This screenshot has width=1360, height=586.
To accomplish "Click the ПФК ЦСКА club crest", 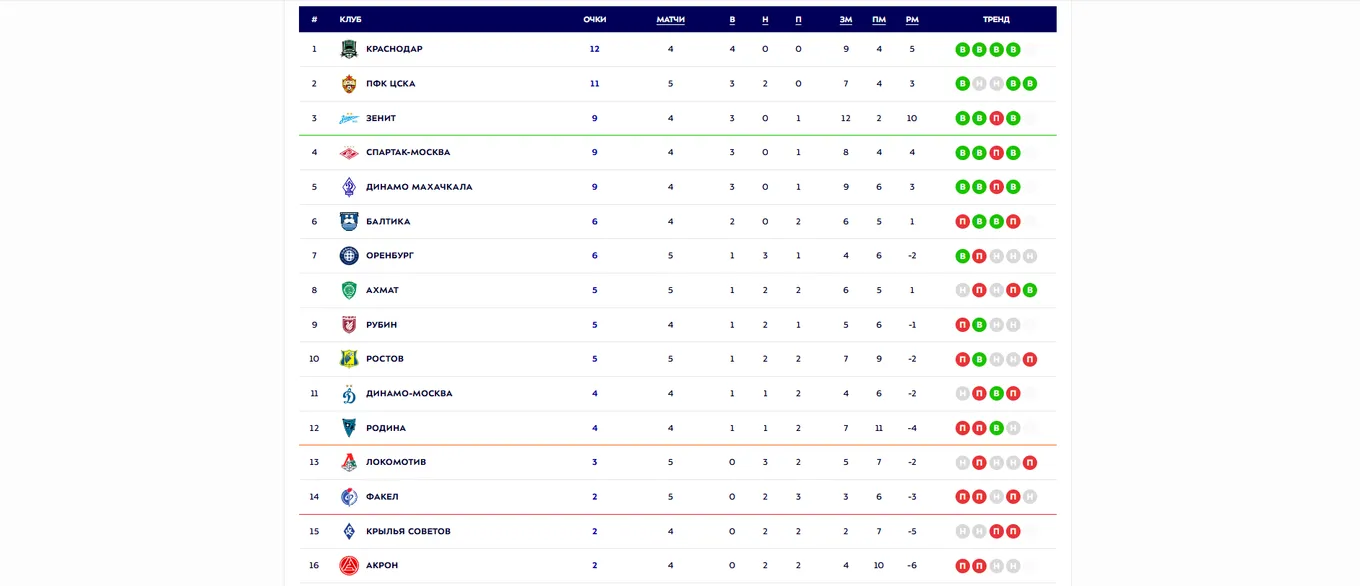I will (x=349, y=84).
